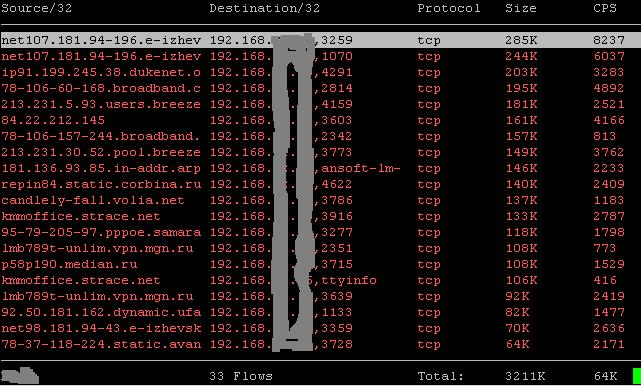Click the green indicator in bottom corner
The height and width of the screenshot is (386, 641).
pyautogui.click(x=637, y=376)
